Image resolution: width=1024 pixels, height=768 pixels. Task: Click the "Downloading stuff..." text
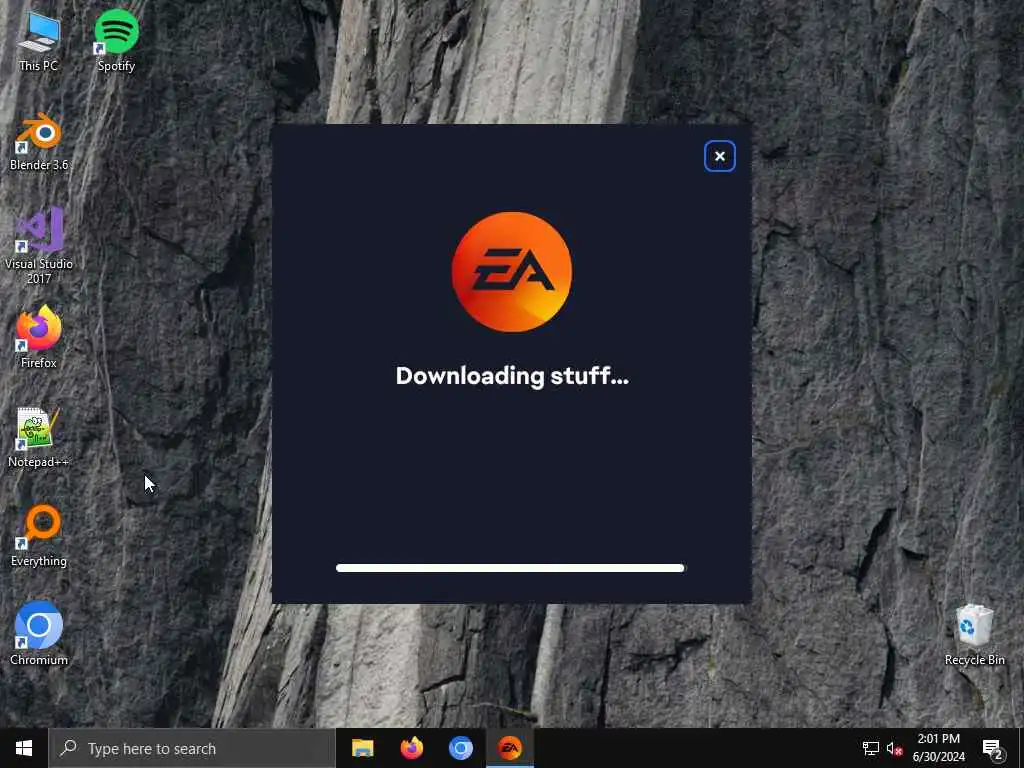(x=512, y=376)
